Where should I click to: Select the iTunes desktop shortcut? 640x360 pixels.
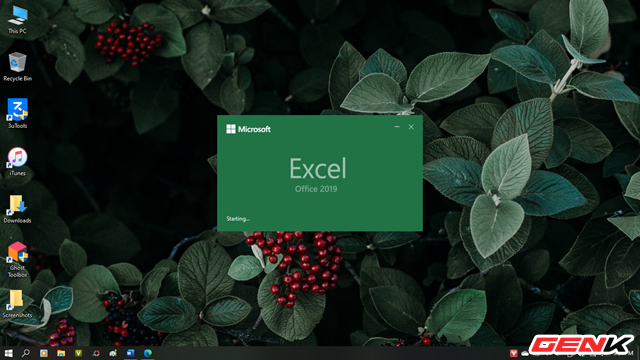[x=17, y=161]
